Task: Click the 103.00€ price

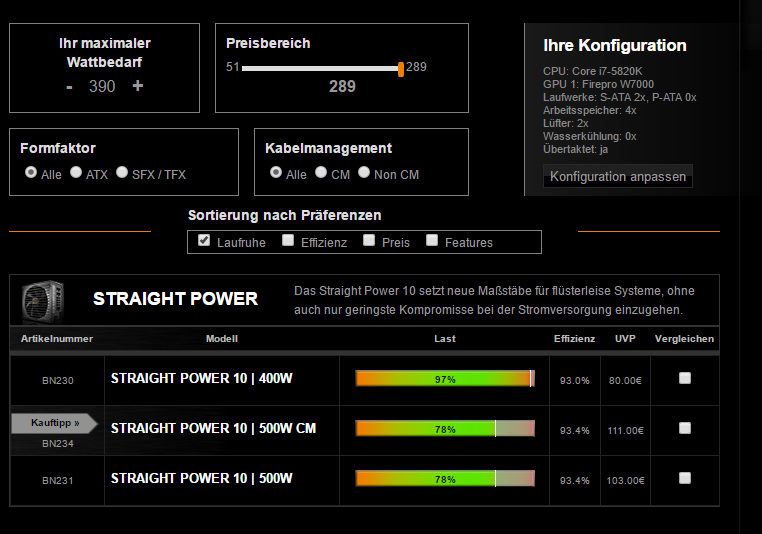Action: coord(625,481)
